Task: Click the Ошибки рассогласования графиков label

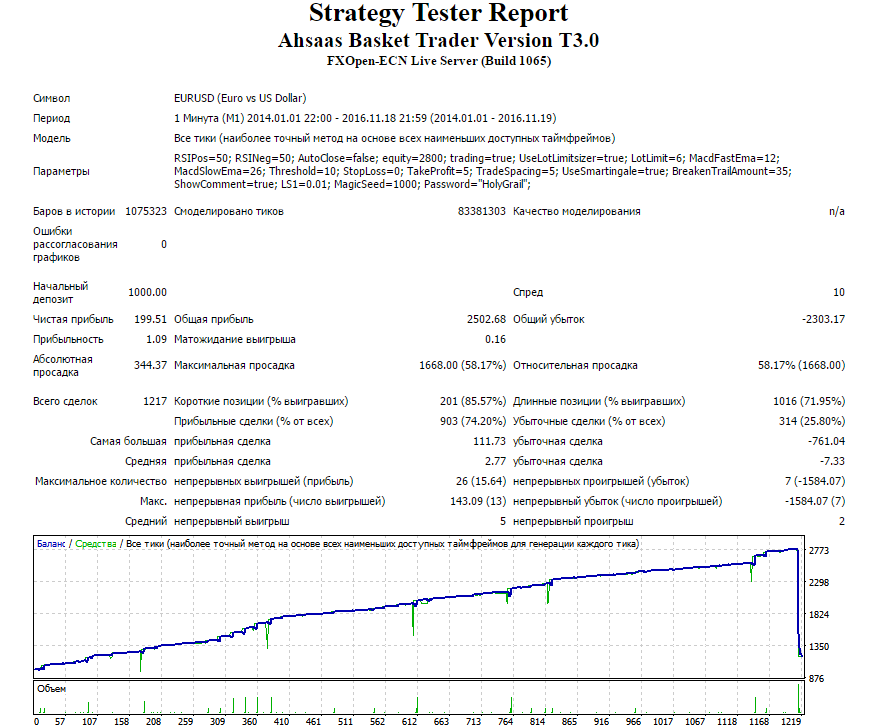Action: tap(75, 244)
